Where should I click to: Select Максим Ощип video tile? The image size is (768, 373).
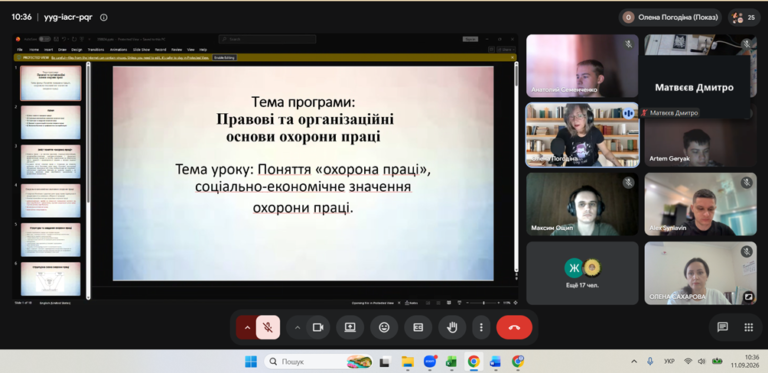click(582, 204)
